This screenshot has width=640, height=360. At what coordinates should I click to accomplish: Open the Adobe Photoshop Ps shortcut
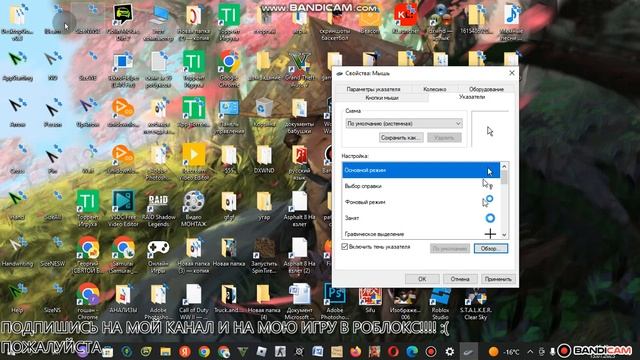coord(335,302)
